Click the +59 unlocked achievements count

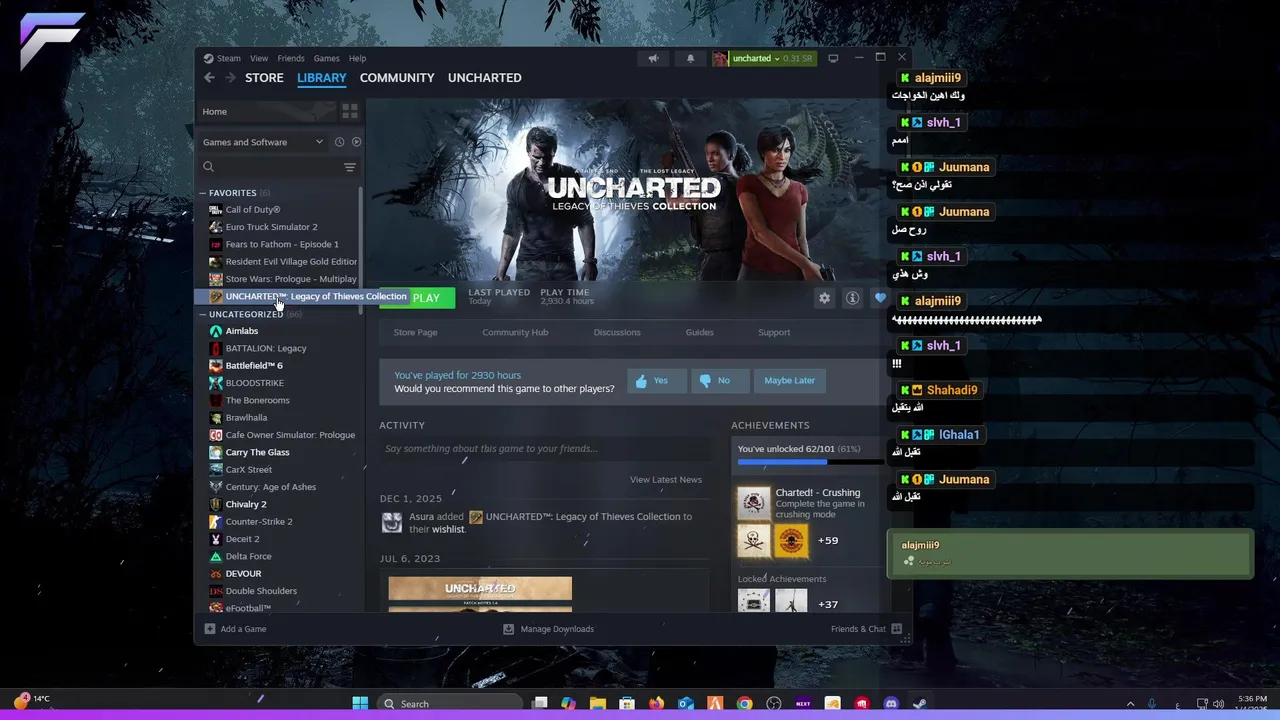(828, 541)
